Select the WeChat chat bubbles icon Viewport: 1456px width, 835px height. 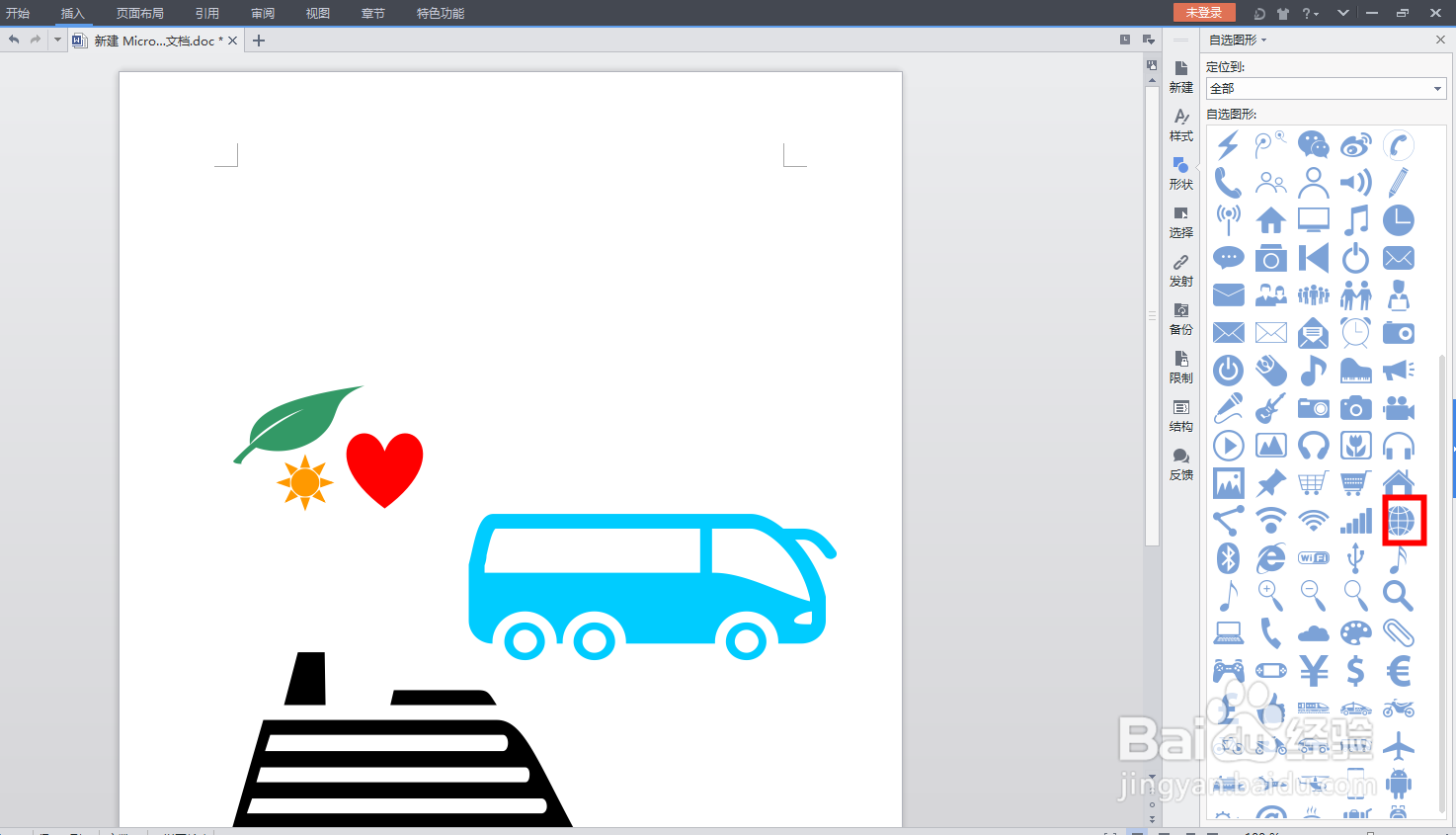(x=1313, y=145)
